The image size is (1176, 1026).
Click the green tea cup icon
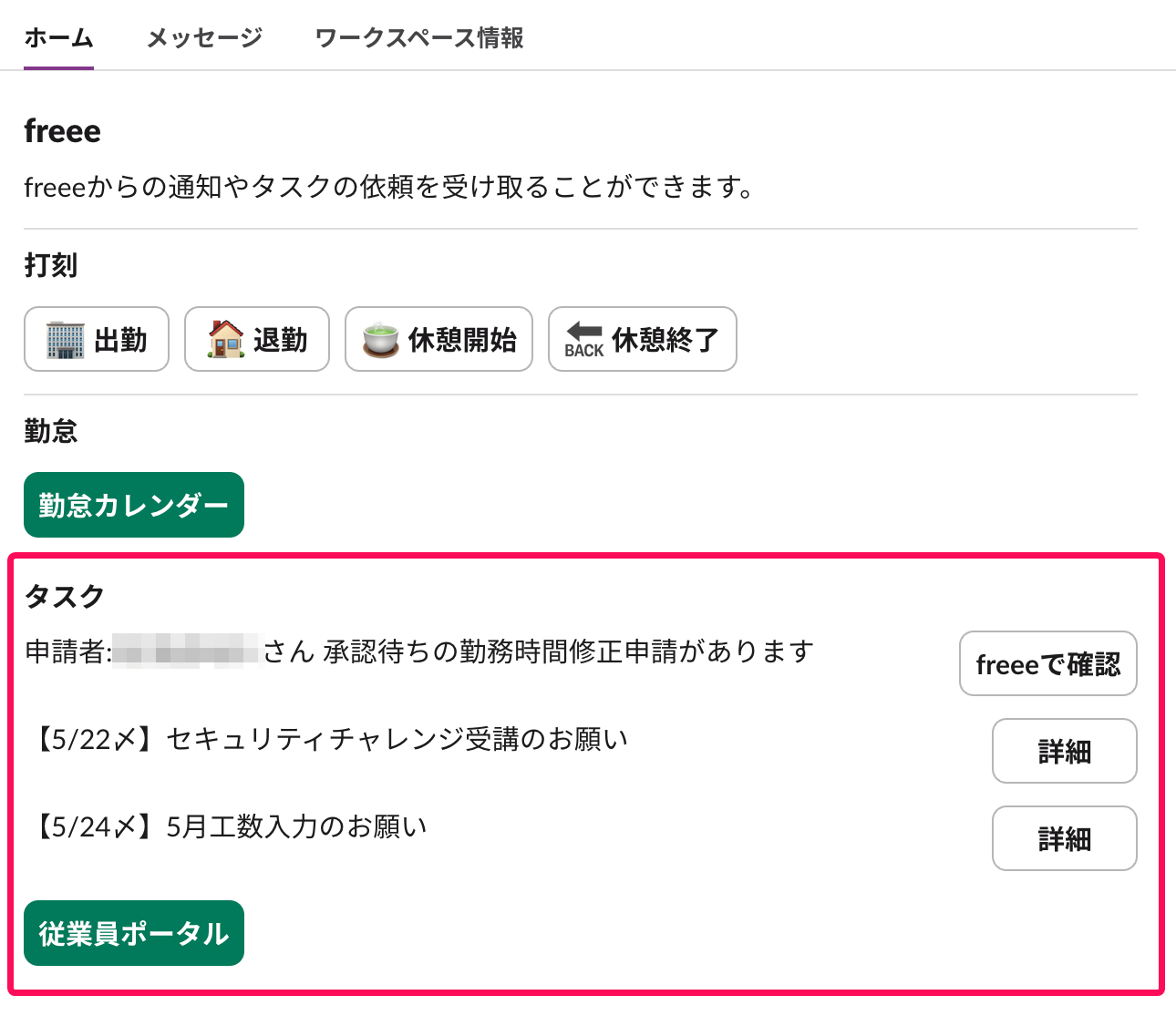(x=380, y=340)
